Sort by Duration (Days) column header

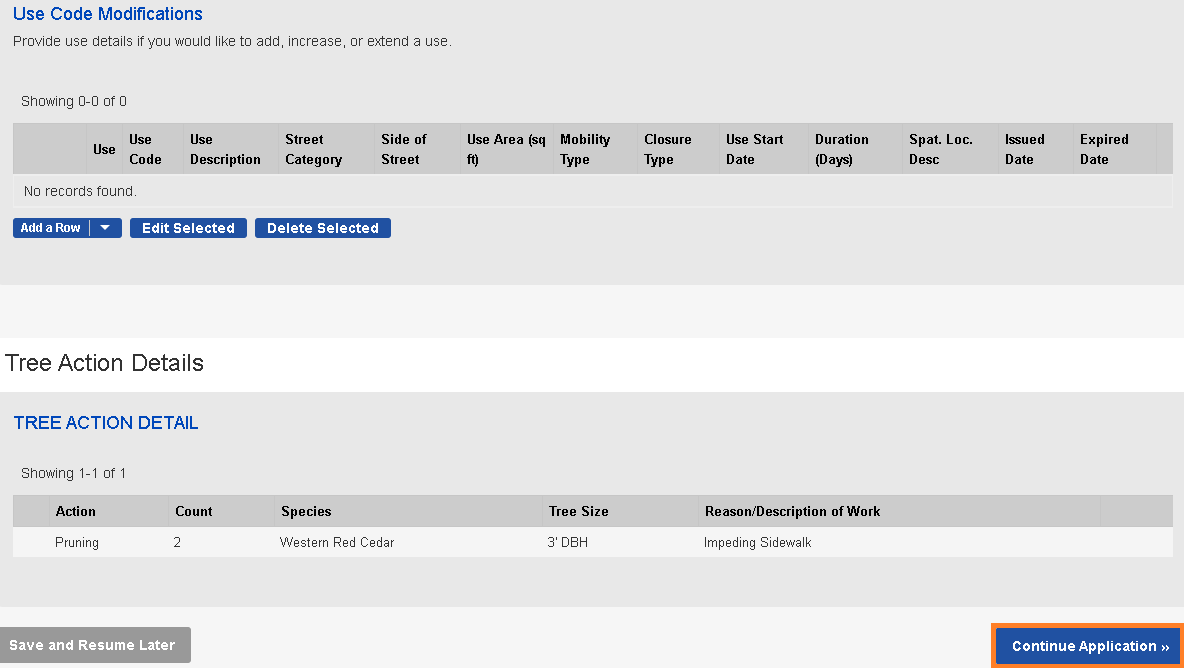click(841, 149)
